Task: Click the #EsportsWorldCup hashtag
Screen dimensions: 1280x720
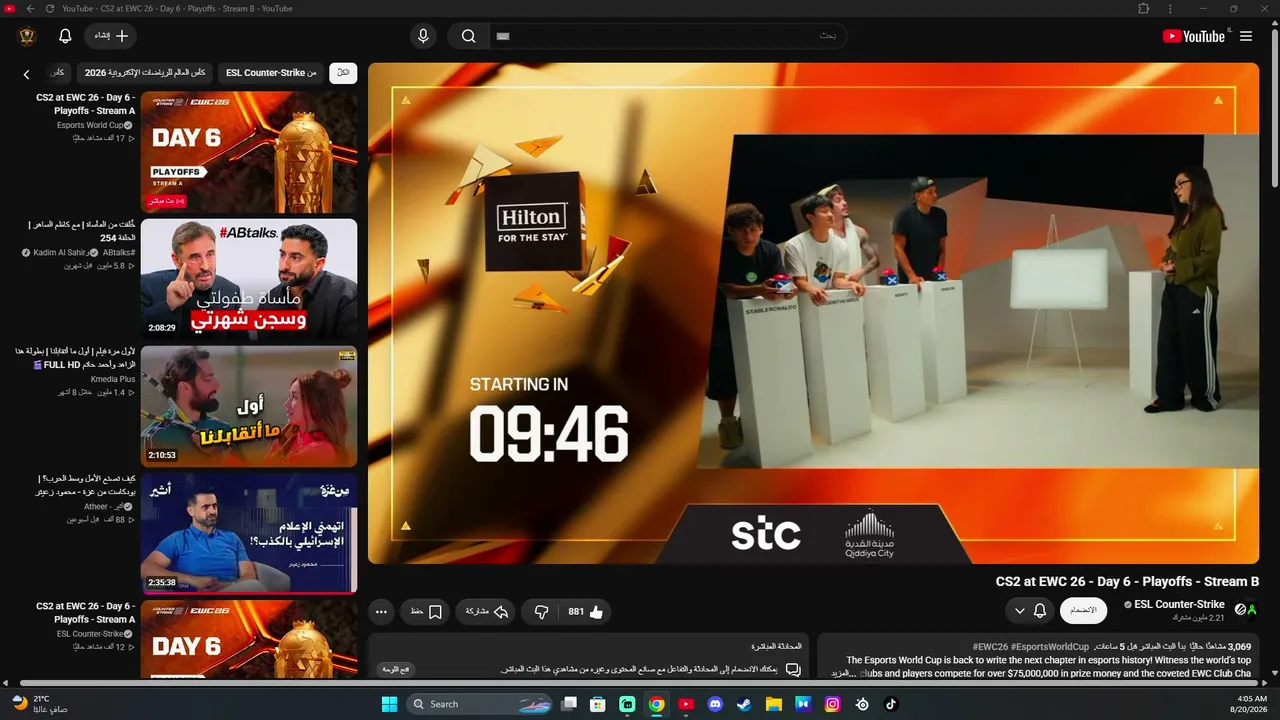Action: pos(1050,647)
